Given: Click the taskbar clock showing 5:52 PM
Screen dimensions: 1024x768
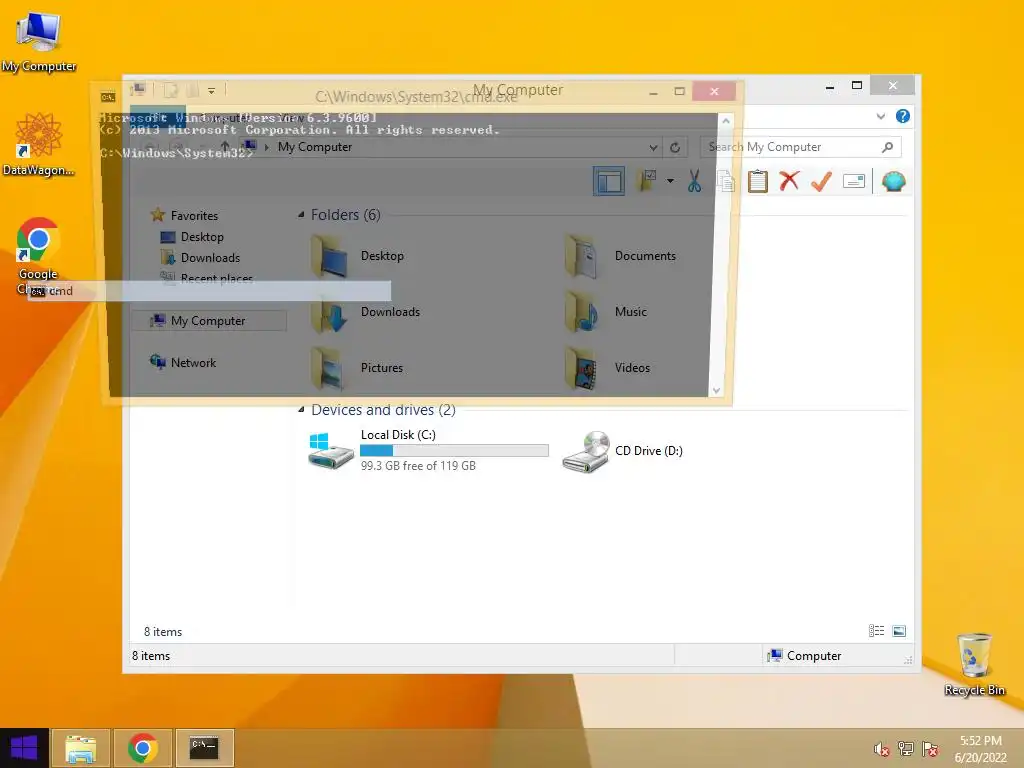Looking at the screenshot, I should (x=980, y=749).
